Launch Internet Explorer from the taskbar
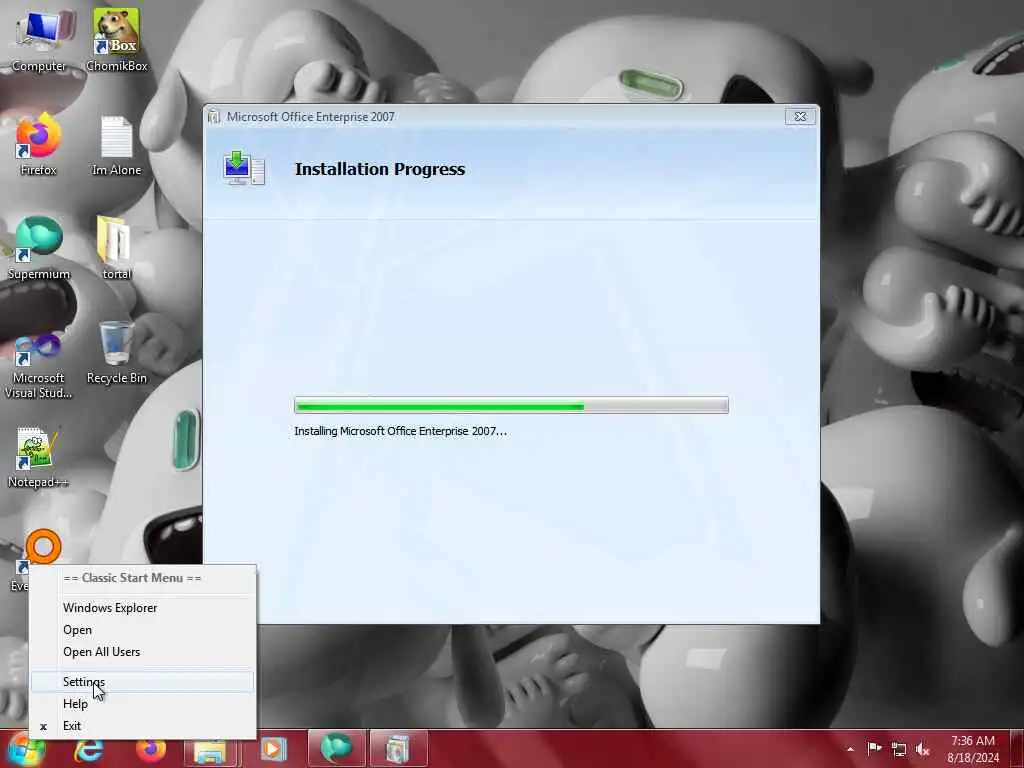 89,750
